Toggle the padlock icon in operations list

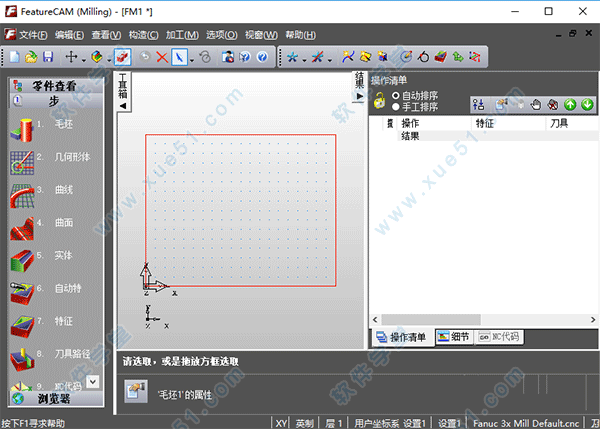(379, 101)
